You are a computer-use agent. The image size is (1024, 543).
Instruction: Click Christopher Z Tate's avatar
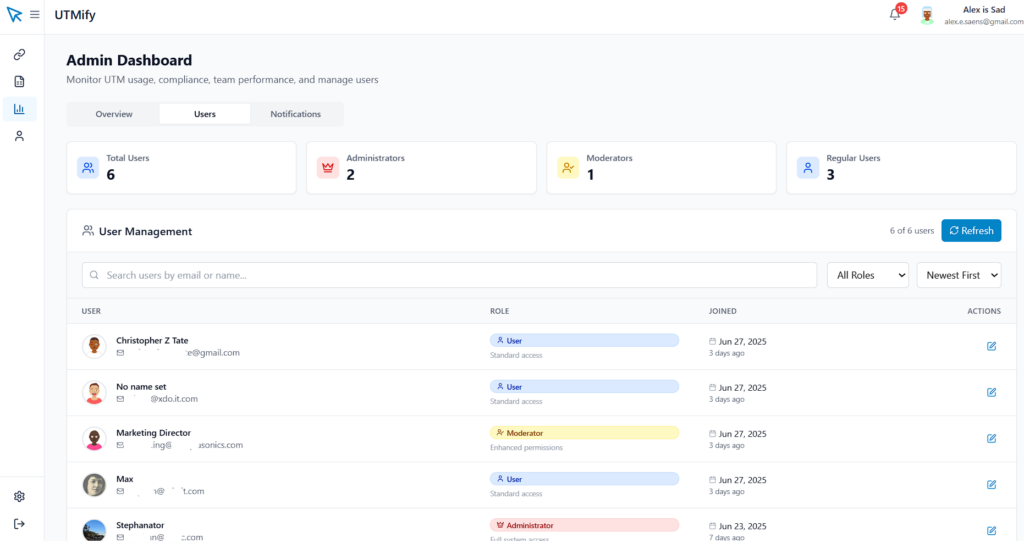(94, 346)
